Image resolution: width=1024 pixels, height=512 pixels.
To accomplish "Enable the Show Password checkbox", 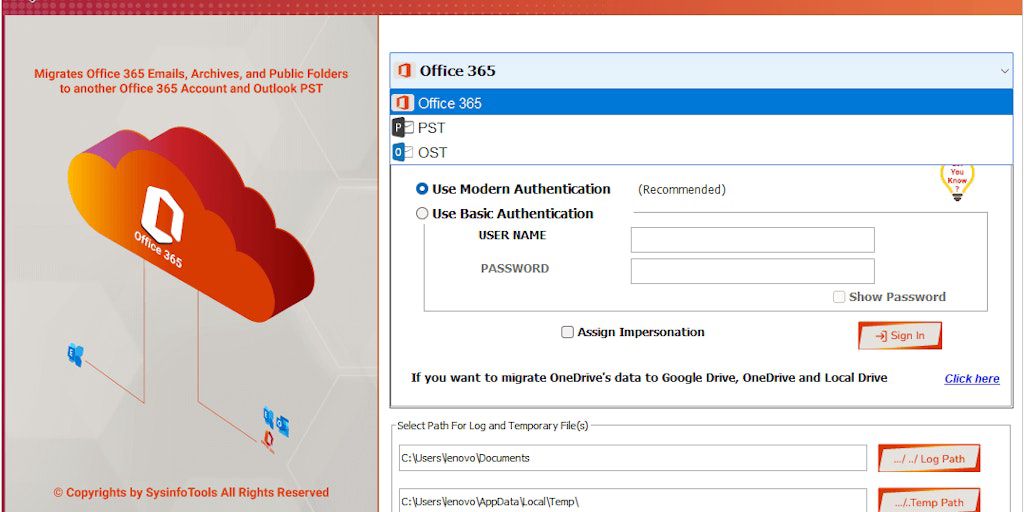I will click(x=839, y=297).
